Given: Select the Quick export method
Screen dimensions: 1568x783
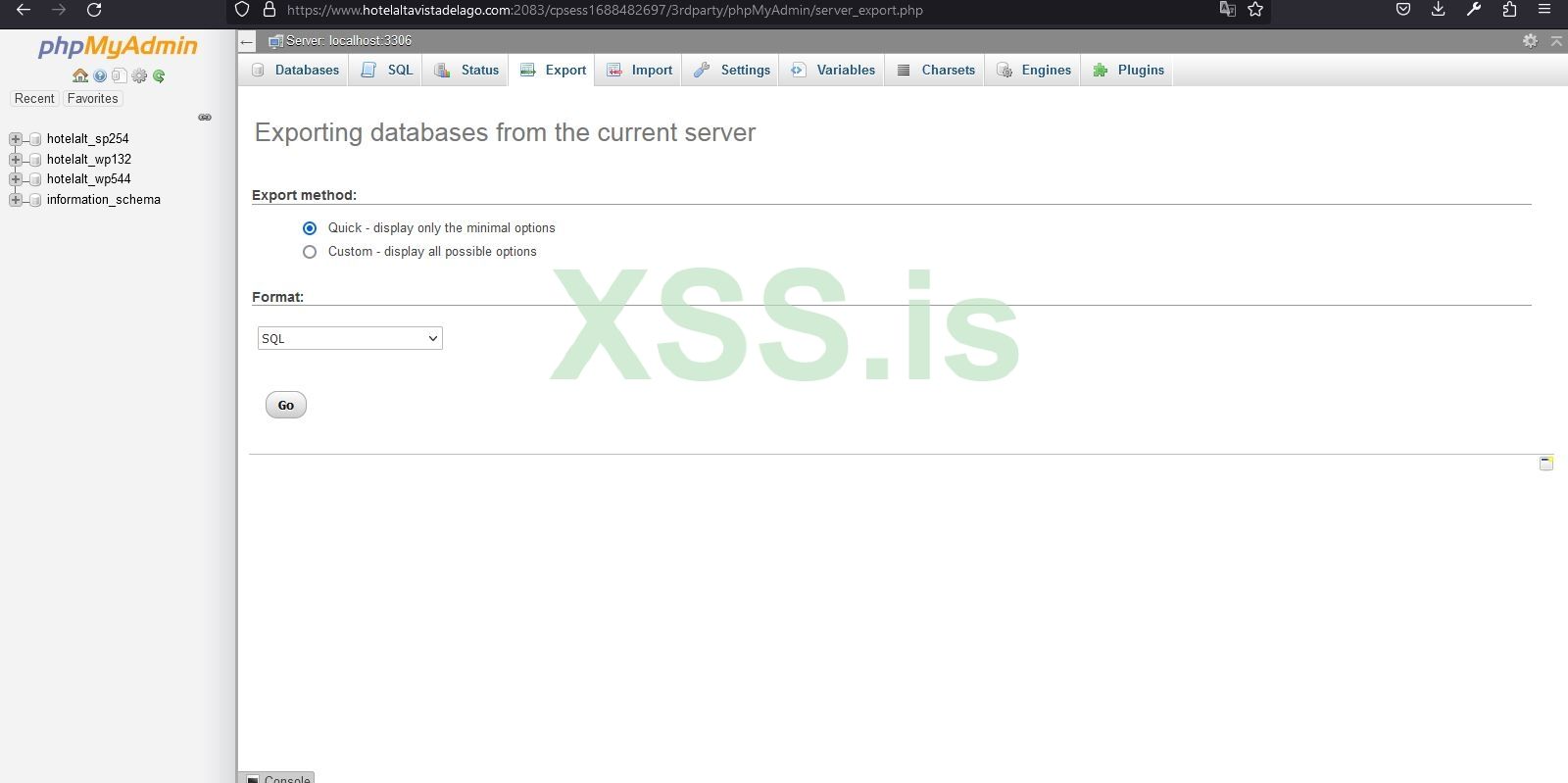Looking at the screenshot, I should [x=310, y=228].
